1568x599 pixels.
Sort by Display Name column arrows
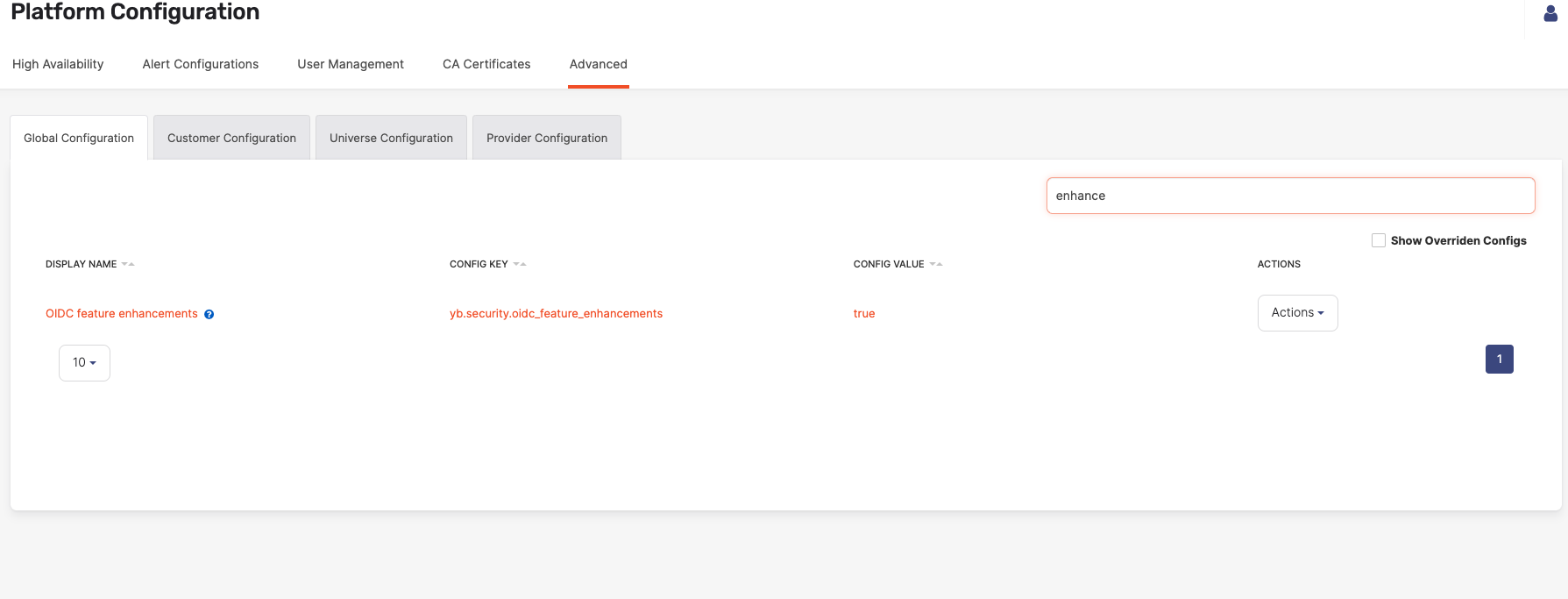(128, 264)
